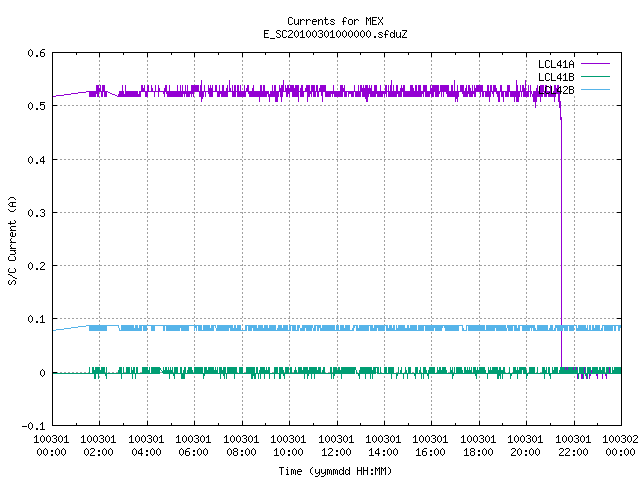This screenshot has width=640, height=480.
Task: Click the y-axis tick value 0.3
Action: [x=36, y=213]
